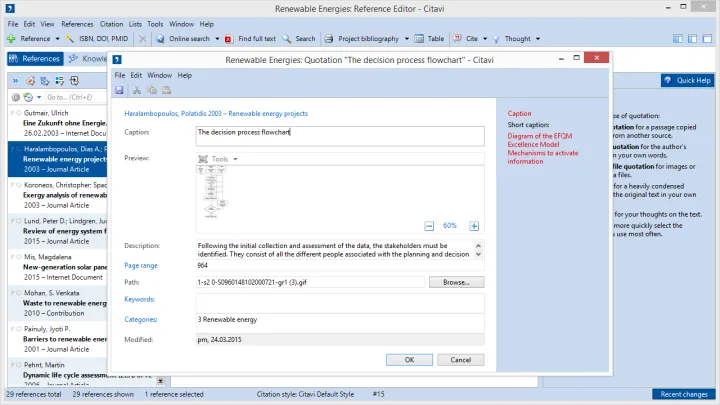Select the Koroneos Exergy analysis reference
The width and height of the screenshot is (720, 405).
click(x=58, y=195)
